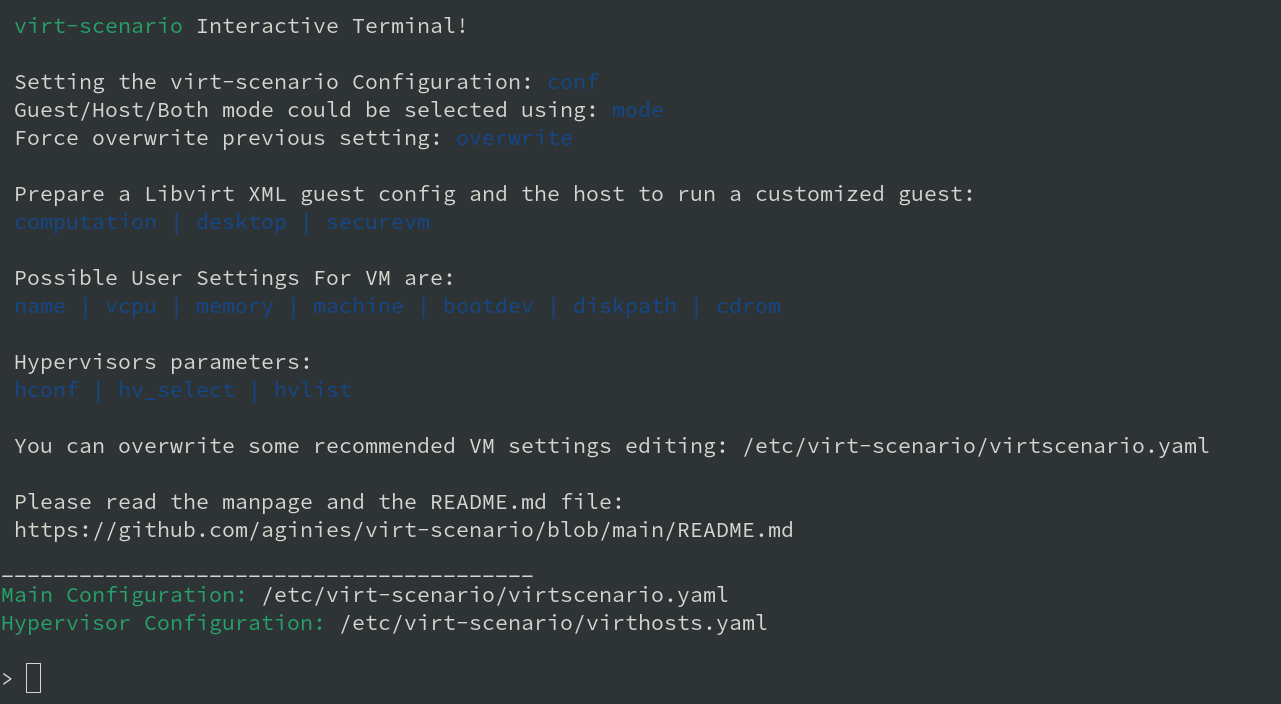Viewport: 1281px width, 704px height.
Task: Select the 'desktop' scenario keyword
Action: point(241,222)
